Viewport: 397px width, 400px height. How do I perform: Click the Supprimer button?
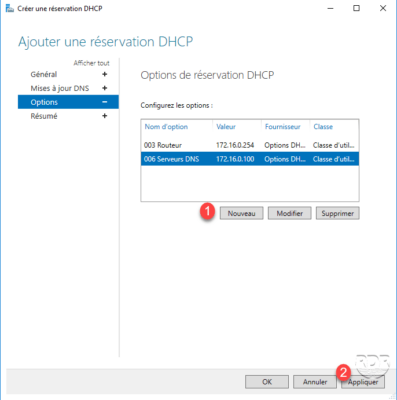click(337, 213)
